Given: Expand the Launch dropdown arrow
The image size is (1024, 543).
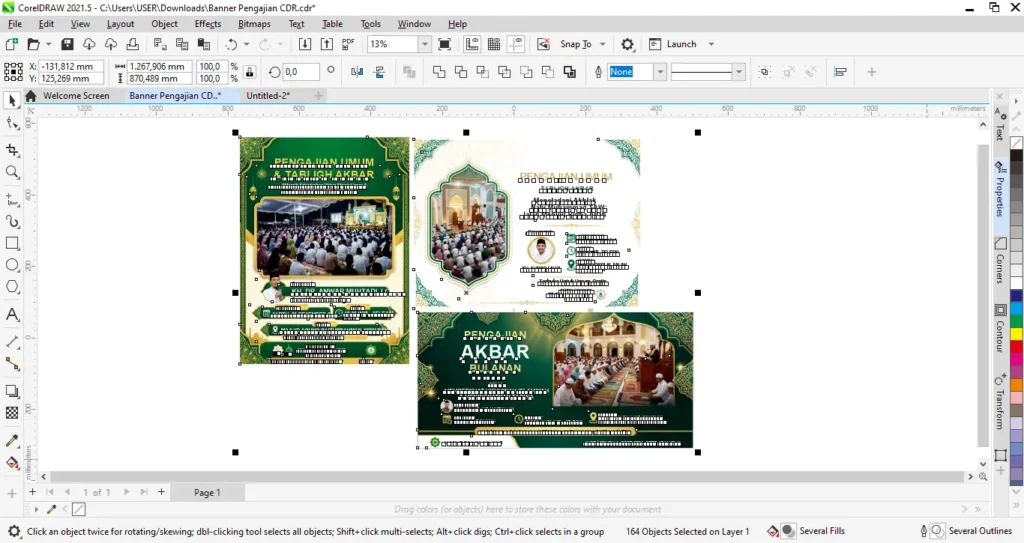Looking at the screenshot, I should pyautogui.click(x=711, y=44).
